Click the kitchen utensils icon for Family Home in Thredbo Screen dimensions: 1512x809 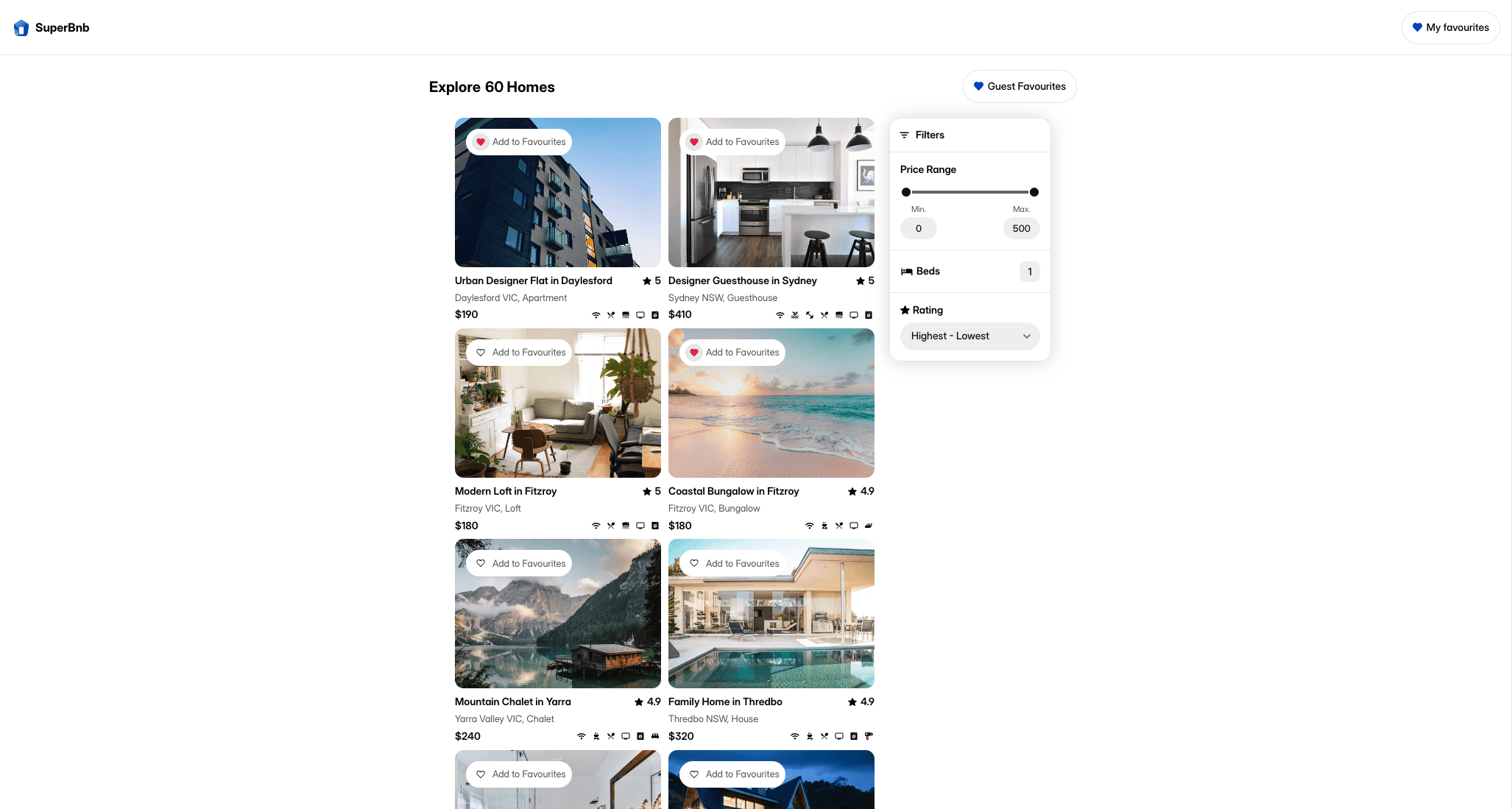(x=824, y=736)
